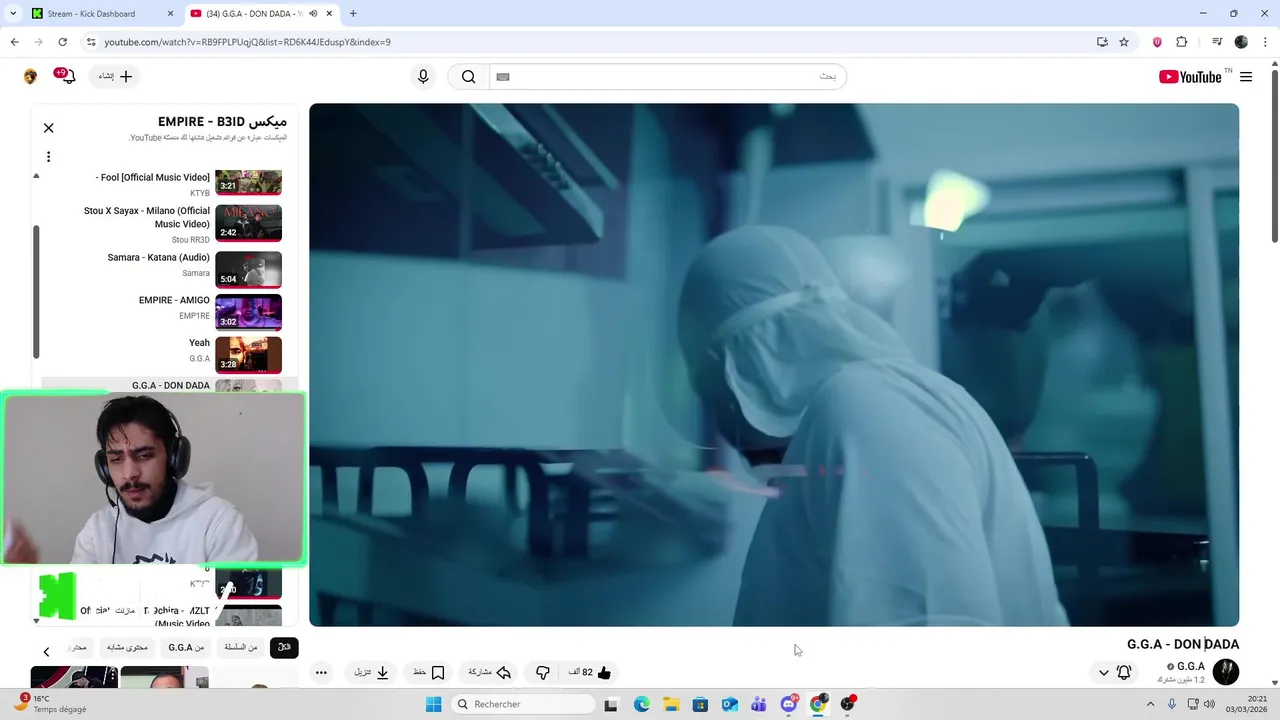Open the Create (إنشاء) button
The image size is (1280, 720).
pos(115,77)
